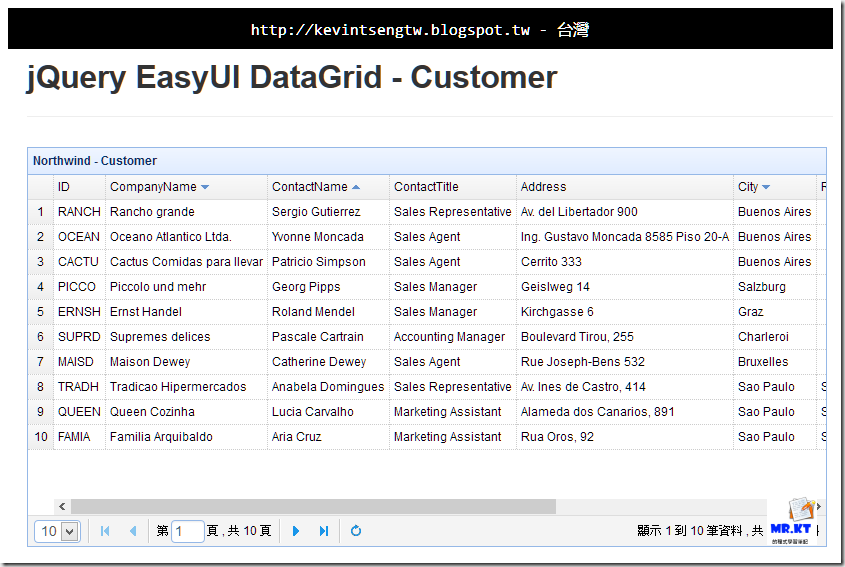Click contact name Aria Cruz
This screenshot has width=845, height=567.
click(328, 437)
